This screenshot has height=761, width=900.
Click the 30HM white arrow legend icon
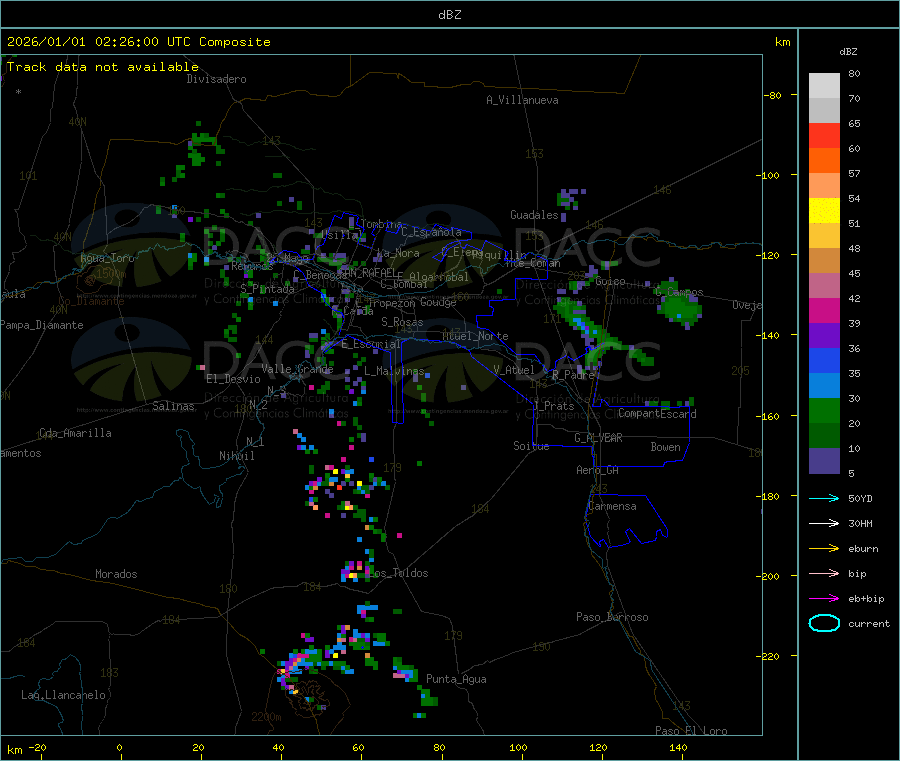(x=824, y=523)
